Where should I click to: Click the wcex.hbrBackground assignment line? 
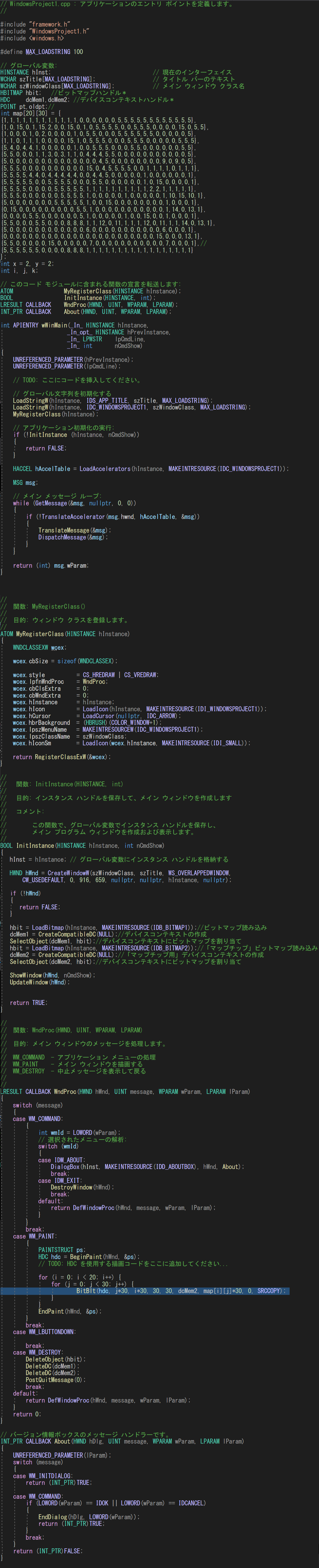point(88,723)
